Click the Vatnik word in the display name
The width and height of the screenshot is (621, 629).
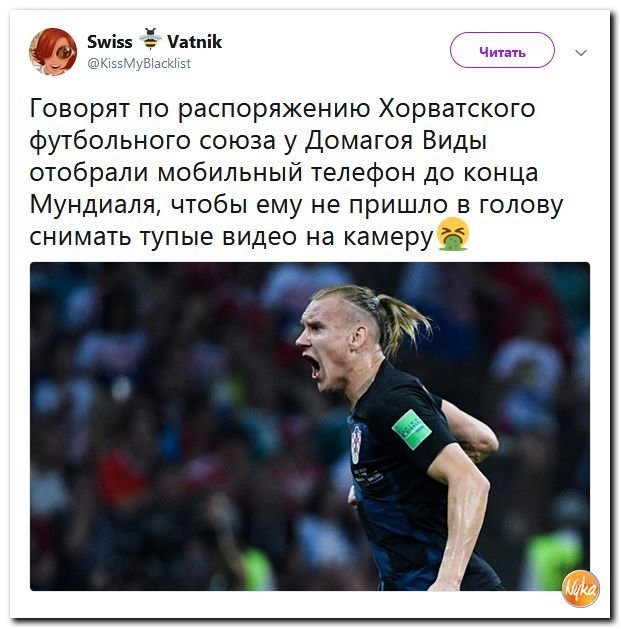(194, 41)
